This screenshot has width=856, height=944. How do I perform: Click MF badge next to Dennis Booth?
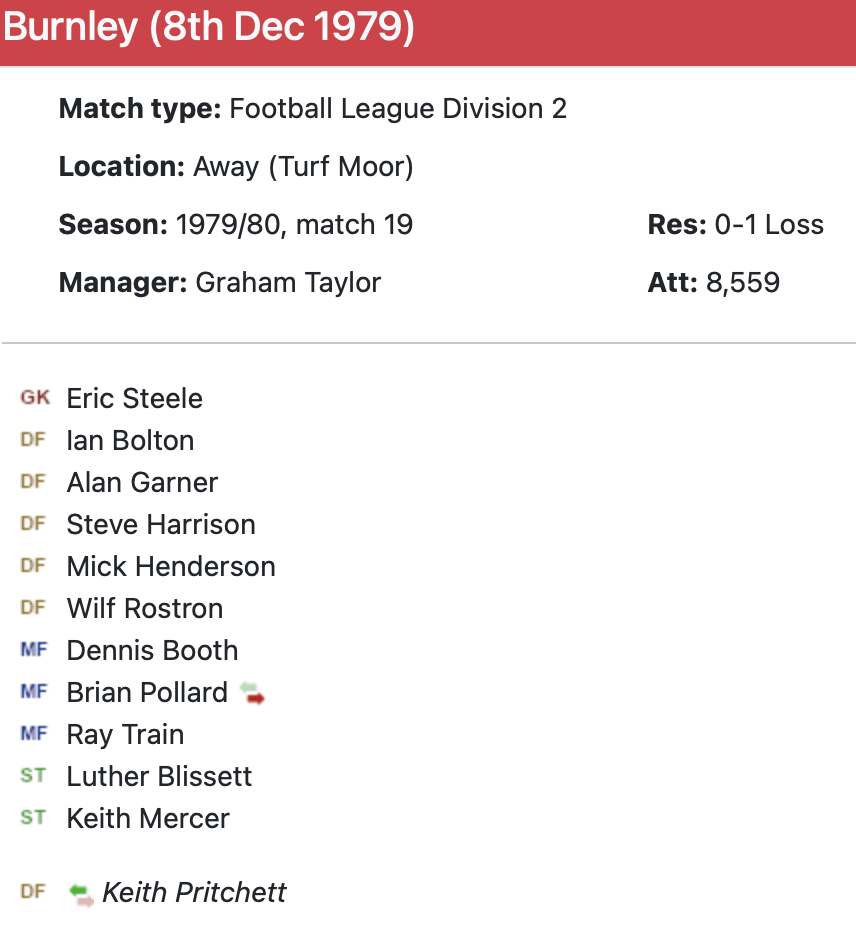pos(33,650)
